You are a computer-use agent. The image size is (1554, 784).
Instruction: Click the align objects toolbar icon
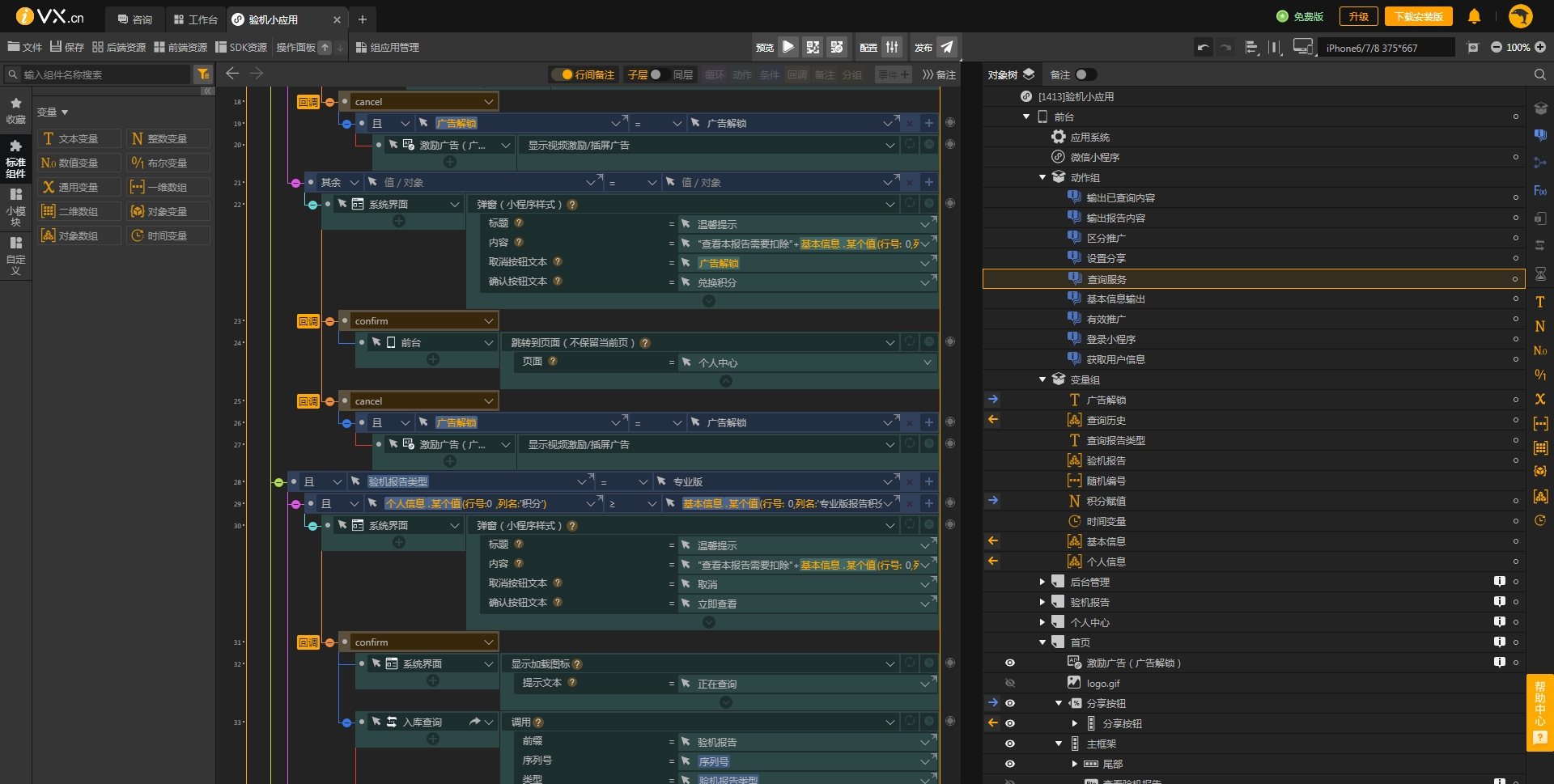pyautogui.click(x=1251, y=48)
